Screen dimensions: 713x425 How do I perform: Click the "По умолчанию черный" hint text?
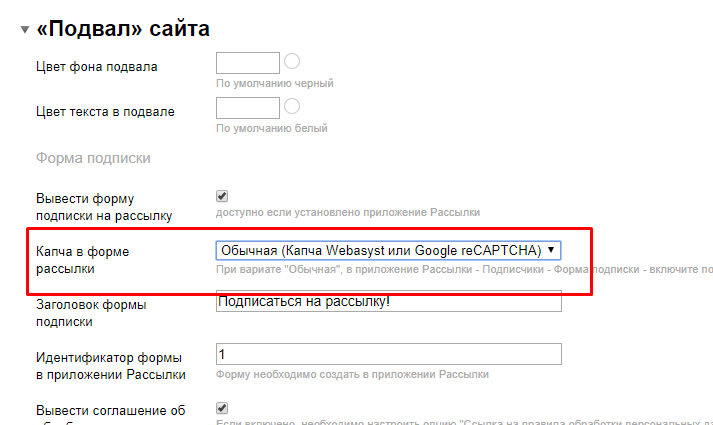pyautogui.click(x=274, y=83)
